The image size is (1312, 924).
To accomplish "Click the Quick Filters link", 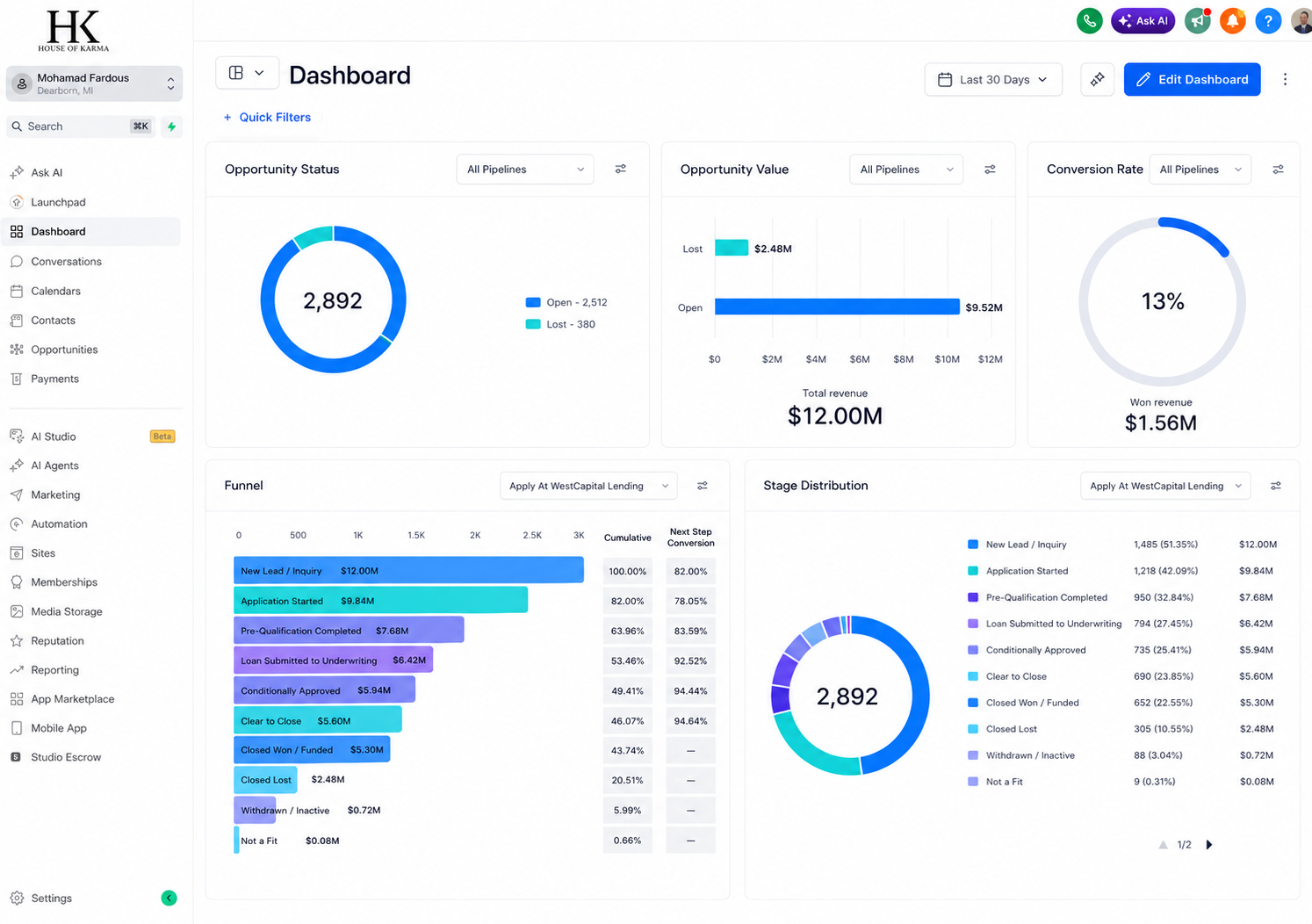I will (x=267, y=117).
